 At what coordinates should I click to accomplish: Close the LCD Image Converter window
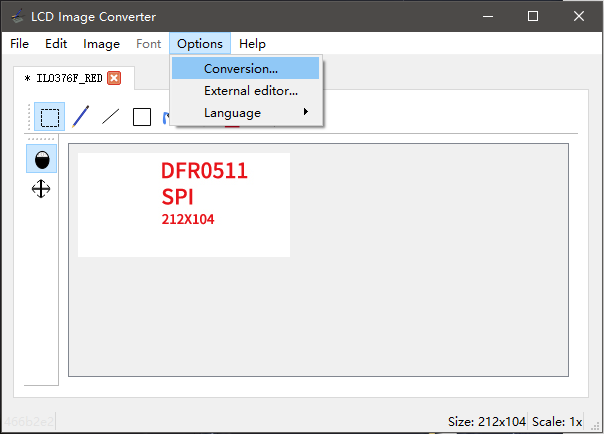click(579, 16)
